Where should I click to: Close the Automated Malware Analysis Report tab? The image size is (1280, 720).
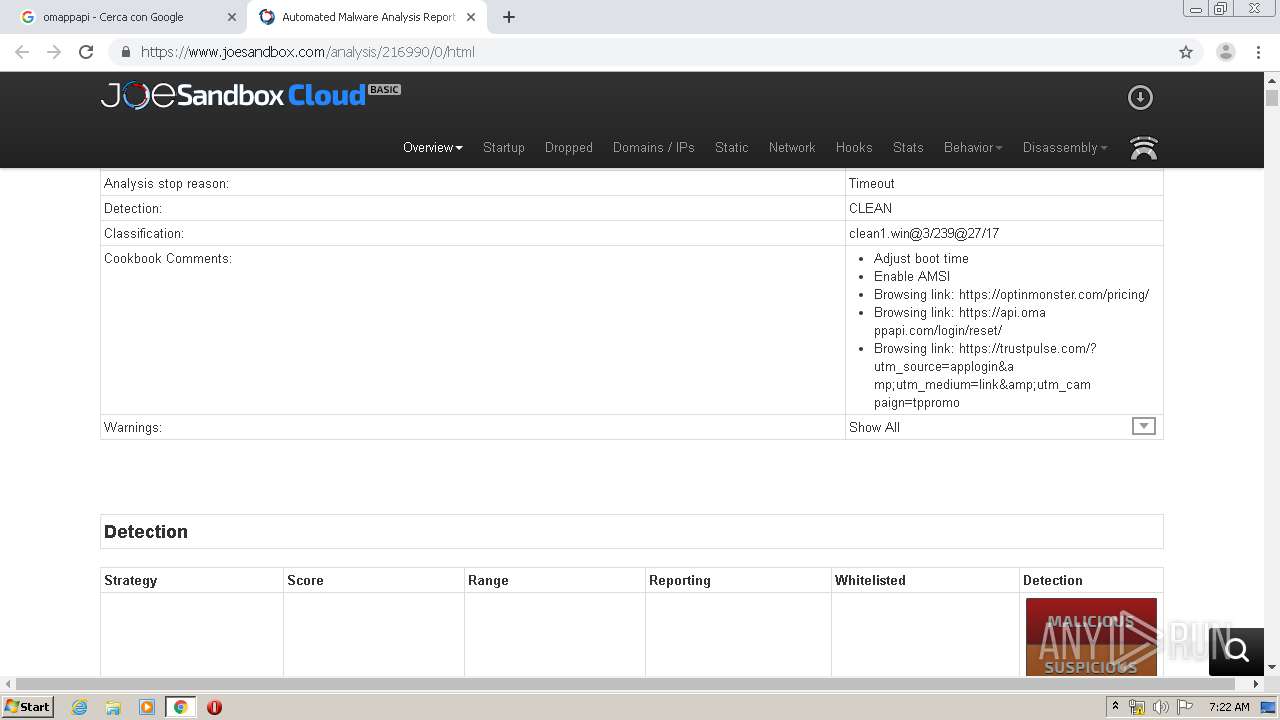[x=471, y=17]
